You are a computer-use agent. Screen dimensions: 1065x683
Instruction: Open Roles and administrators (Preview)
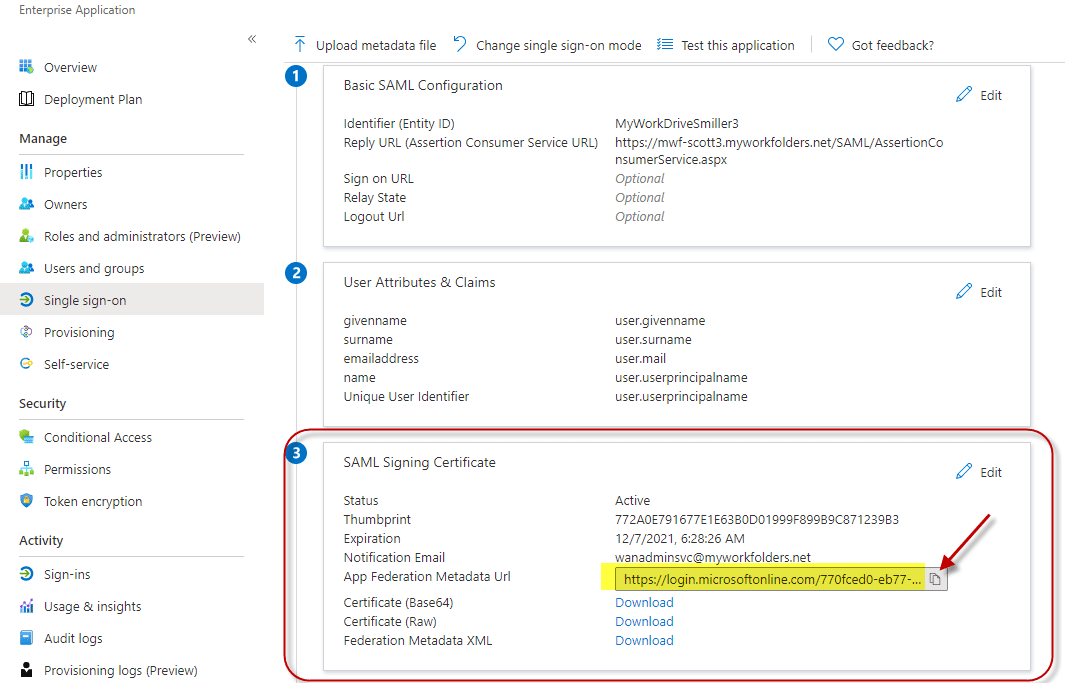(142, 236)
